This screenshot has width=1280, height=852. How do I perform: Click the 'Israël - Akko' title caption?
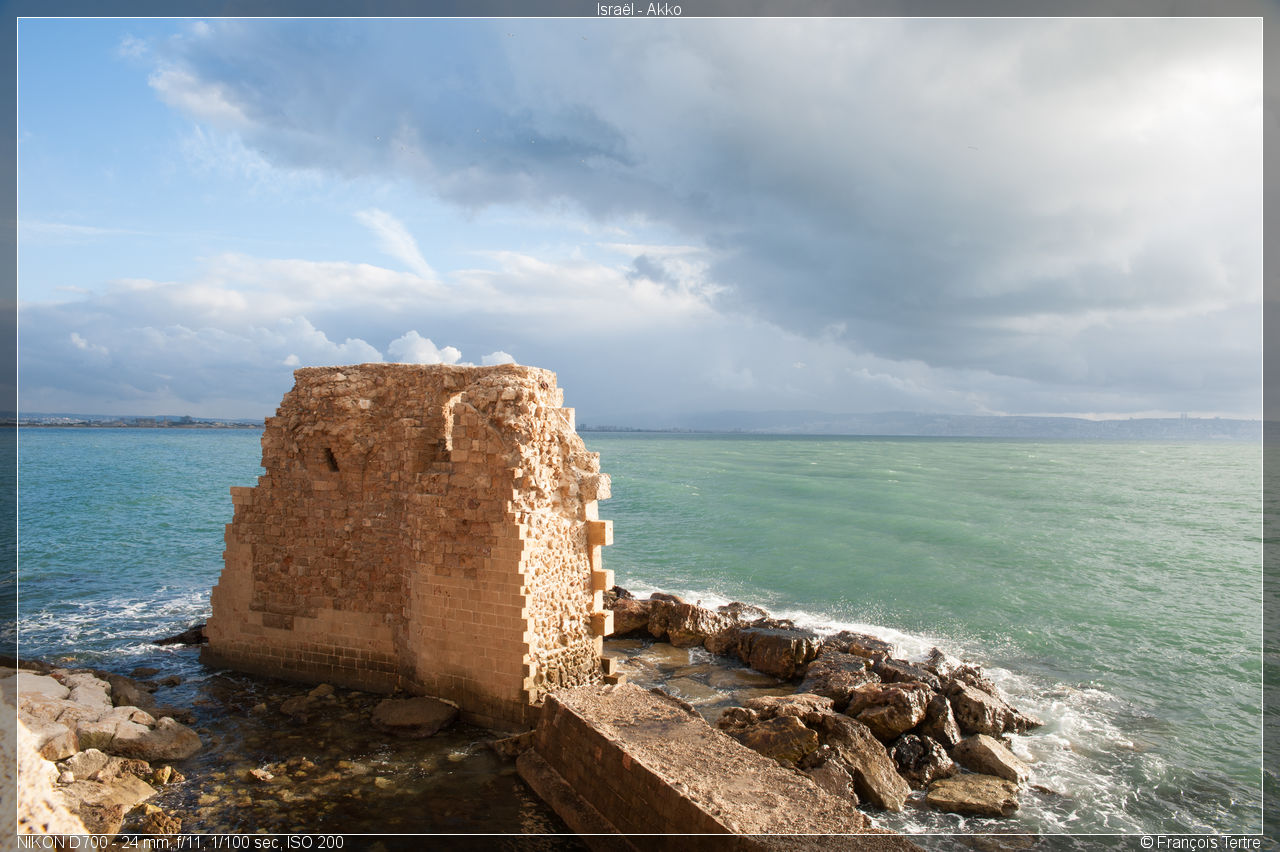click(639, 9)
